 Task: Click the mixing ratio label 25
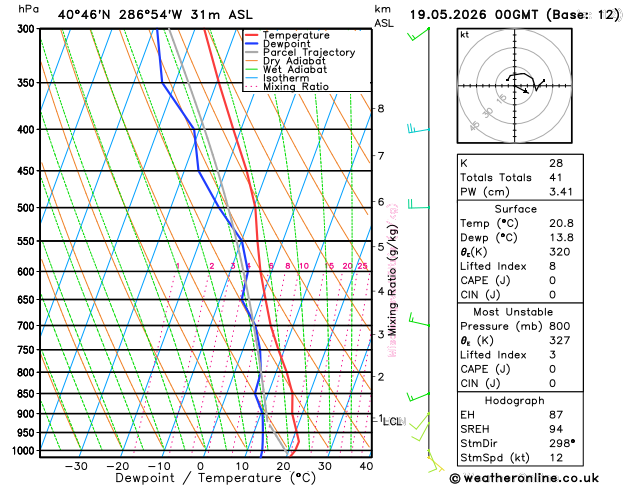coord(362,266)
